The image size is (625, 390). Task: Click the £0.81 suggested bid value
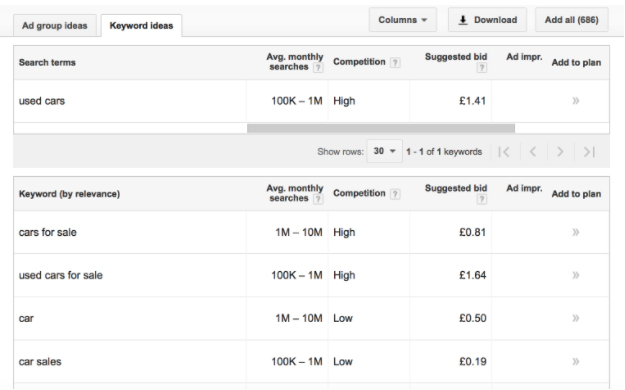[x=472, y=232]
